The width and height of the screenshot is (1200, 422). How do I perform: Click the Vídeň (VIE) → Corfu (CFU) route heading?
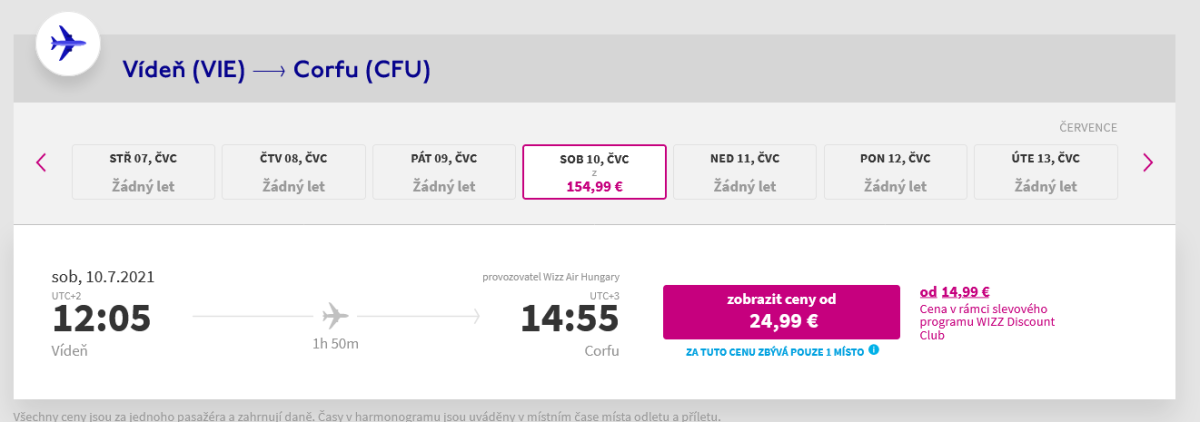pos(276,70)
